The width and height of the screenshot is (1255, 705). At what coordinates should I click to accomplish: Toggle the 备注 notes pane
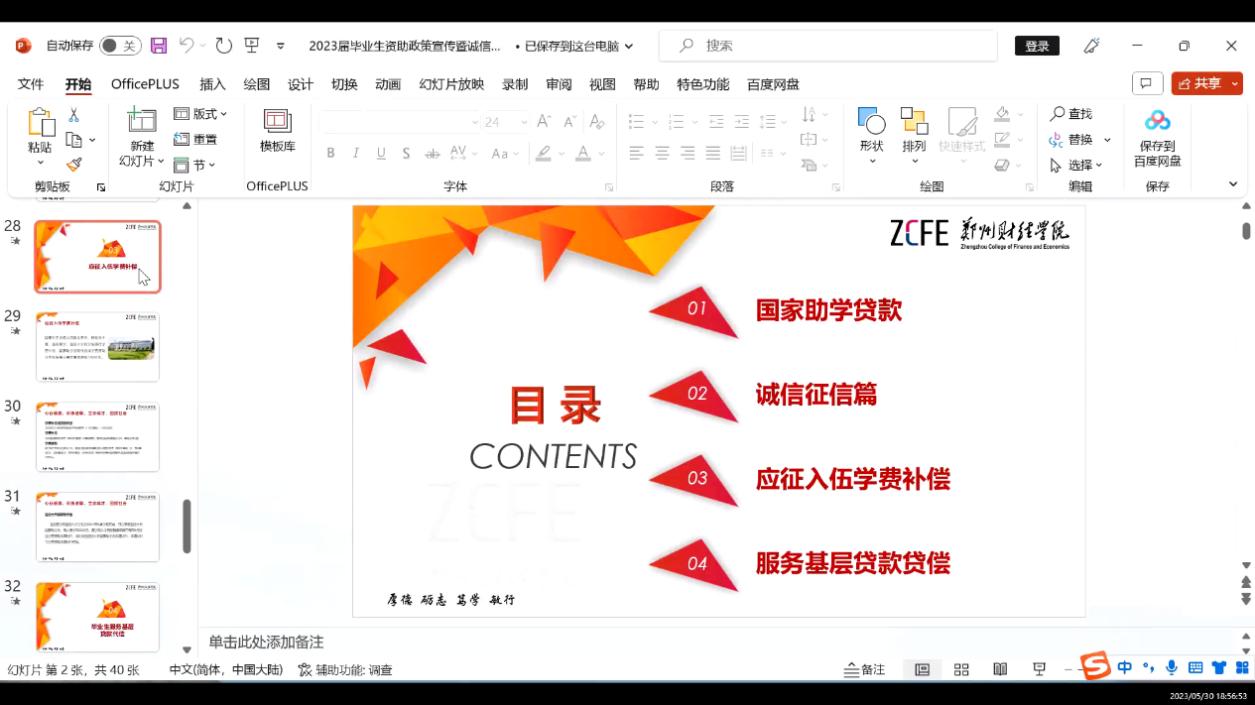click(x=865, y=670)
